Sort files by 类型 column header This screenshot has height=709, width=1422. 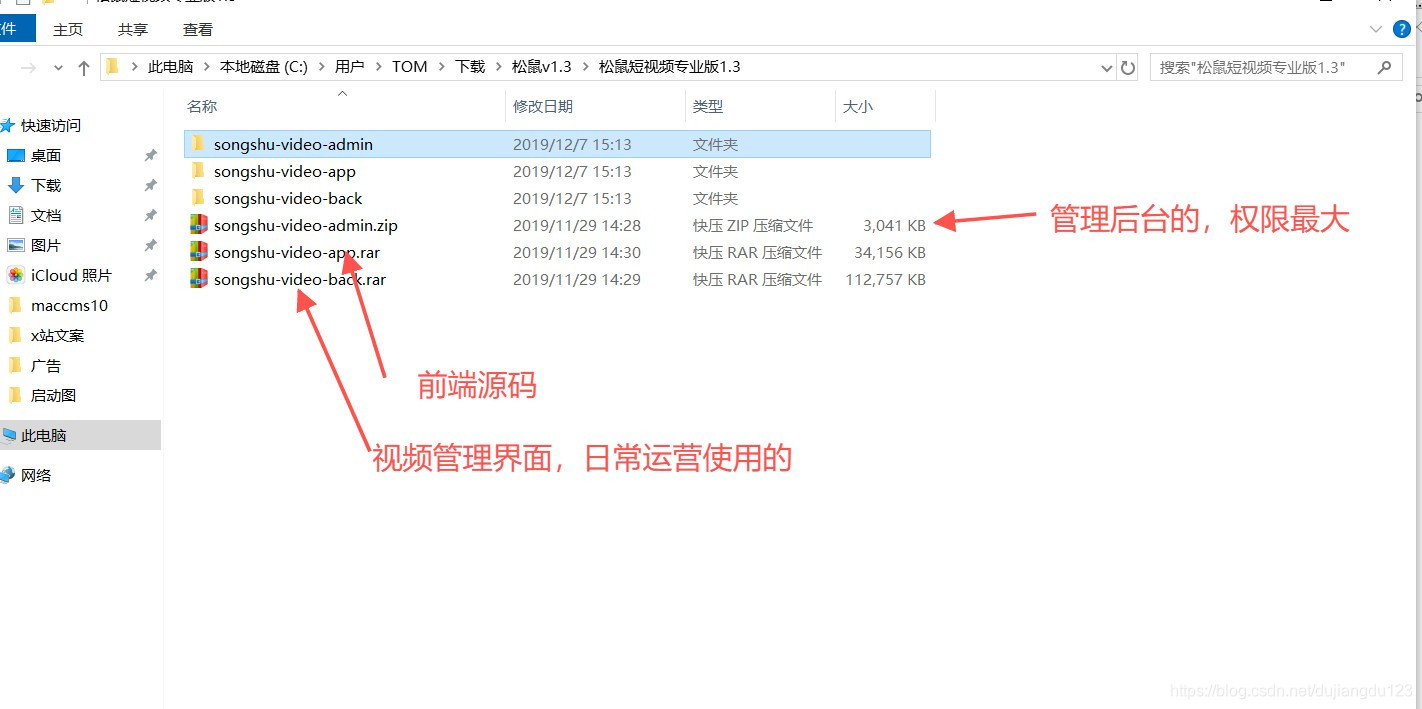708,106
